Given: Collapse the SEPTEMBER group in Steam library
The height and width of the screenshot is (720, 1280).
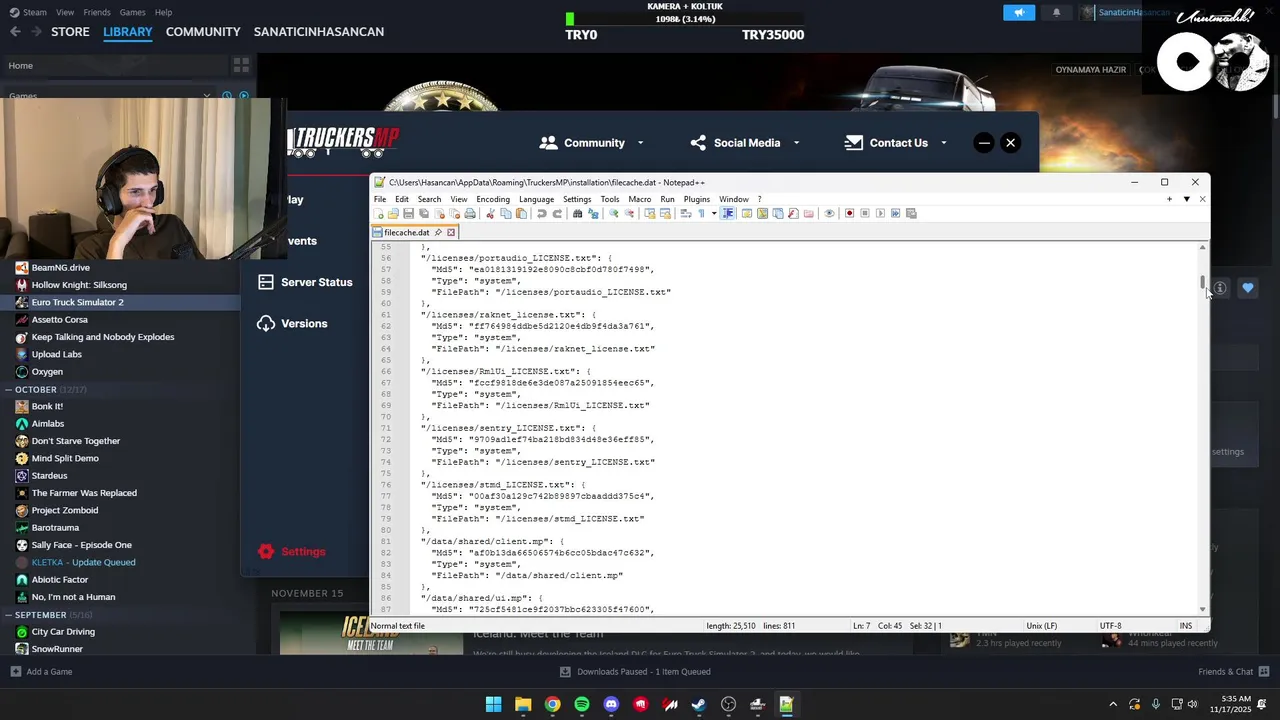Looking at the screenshot, I should point(8,615).
